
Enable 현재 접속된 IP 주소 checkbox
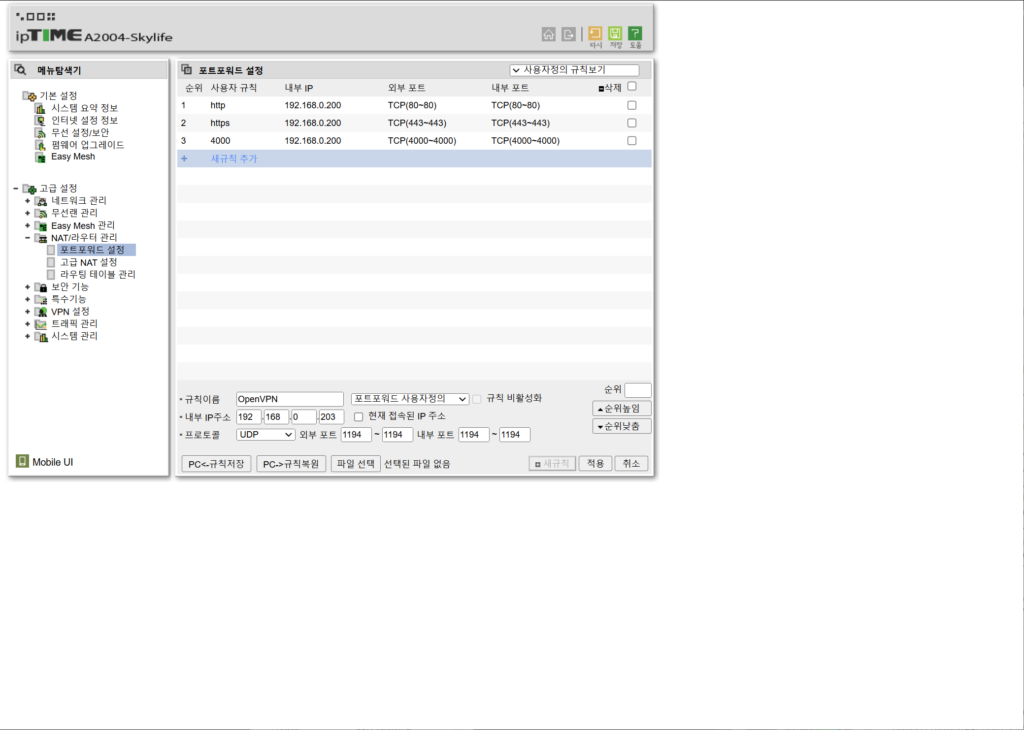pos(359,416)
